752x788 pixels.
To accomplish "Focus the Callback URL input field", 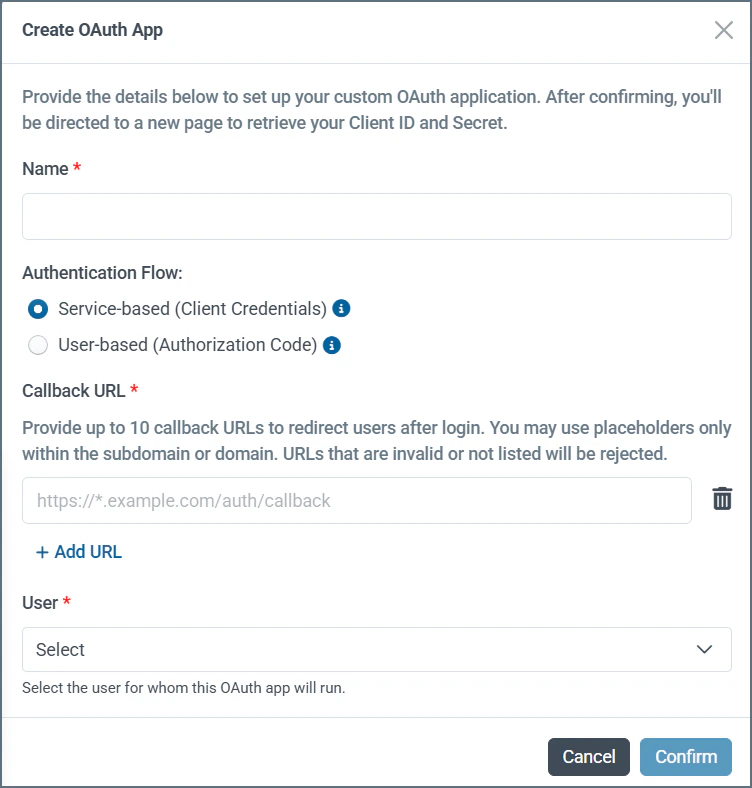I will tap(356, 500).
